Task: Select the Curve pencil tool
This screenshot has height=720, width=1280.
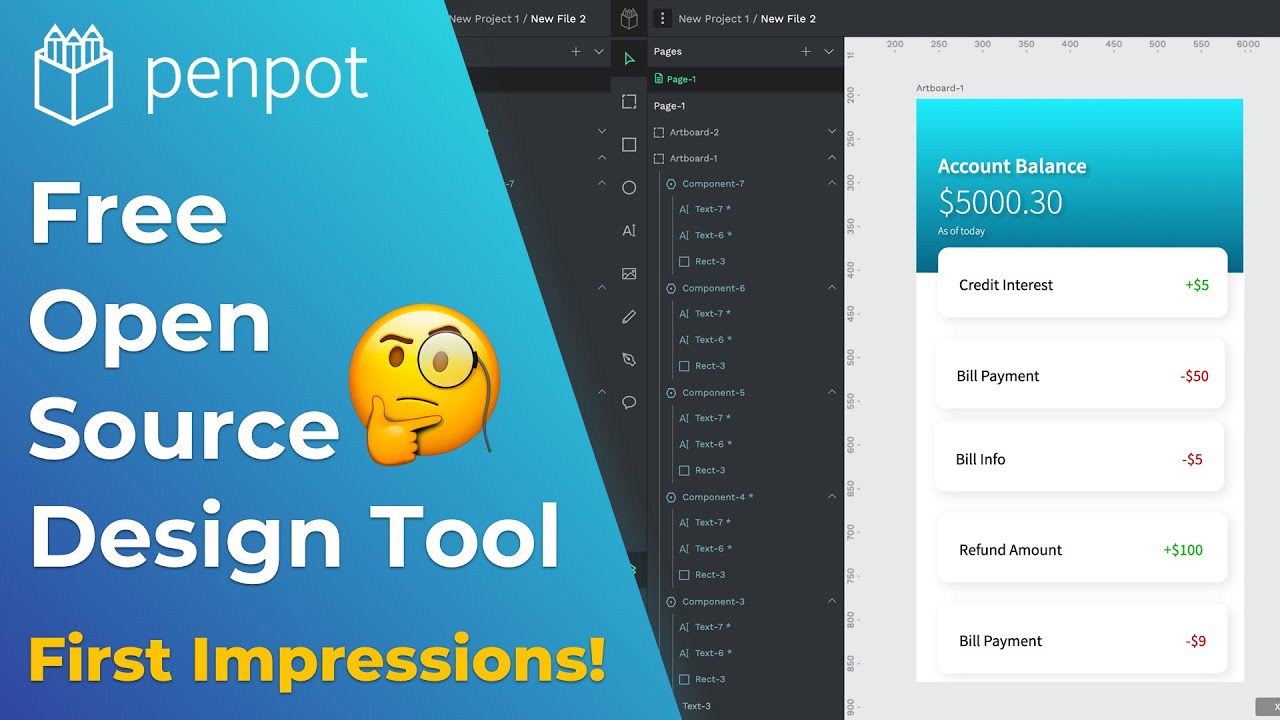Action: click(x=629, y=317)
